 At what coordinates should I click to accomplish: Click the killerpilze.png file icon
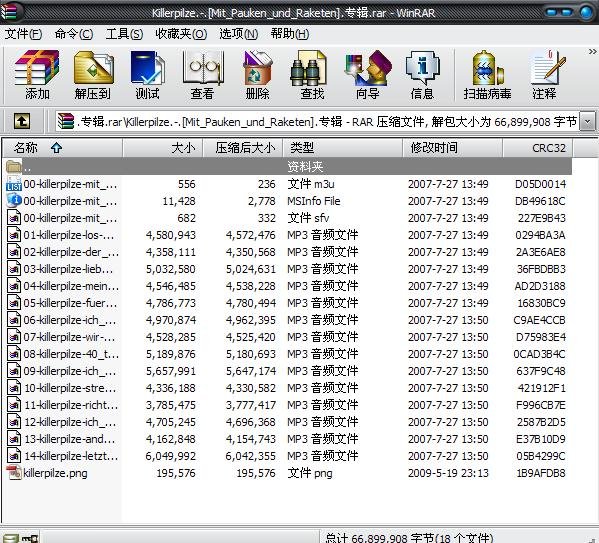[x=14, y=473]
